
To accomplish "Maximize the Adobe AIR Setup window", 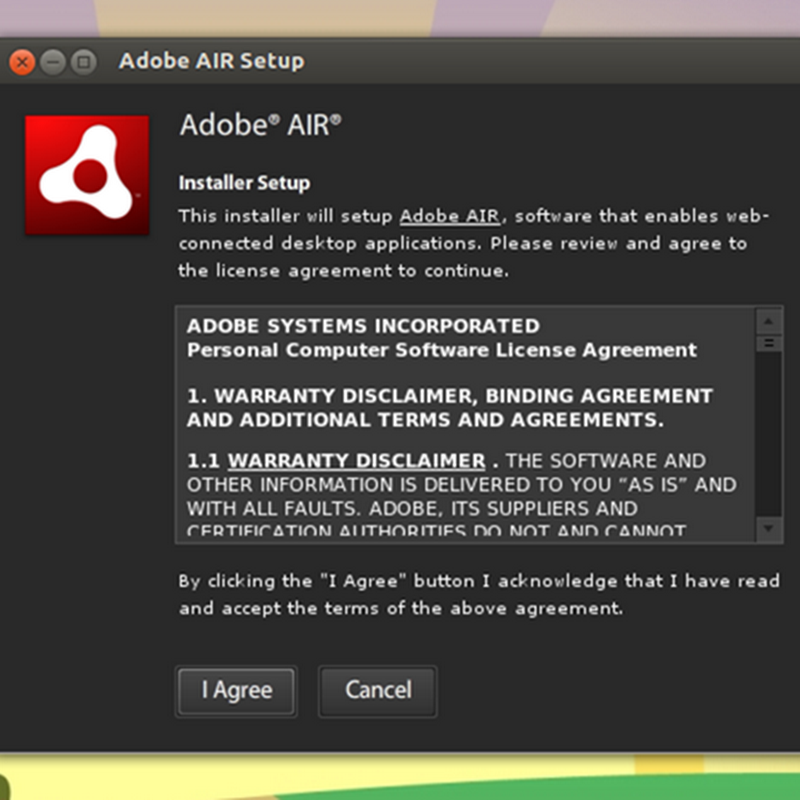I will coord(84,62).
